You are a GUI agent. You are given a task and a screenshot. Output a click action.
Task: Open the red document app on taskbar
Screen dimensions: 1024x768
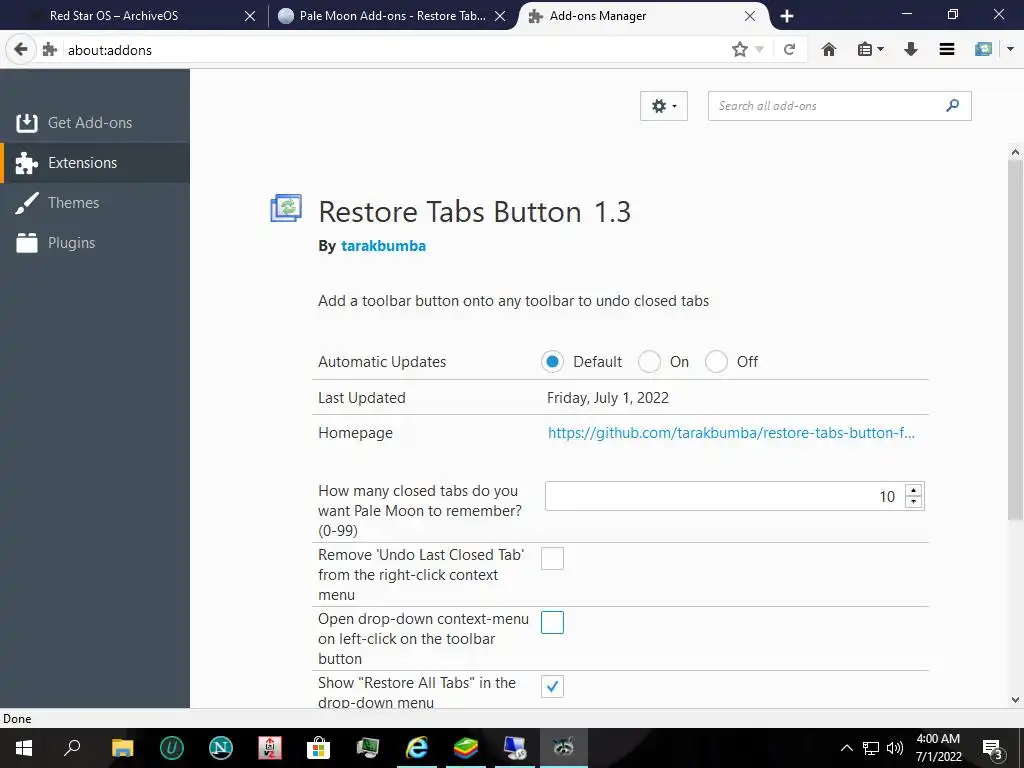click(270, 747)
